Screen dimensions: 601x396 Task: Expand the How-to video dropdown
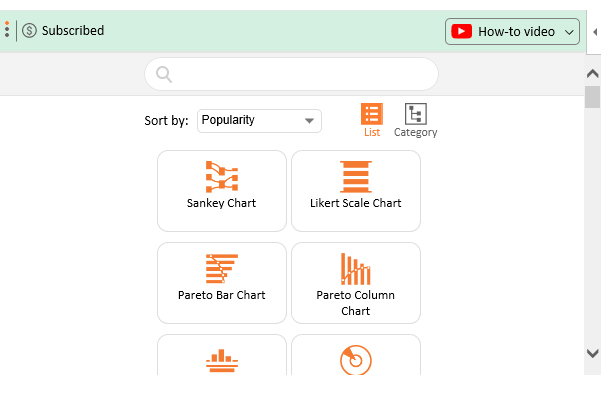tap(512, 31)
